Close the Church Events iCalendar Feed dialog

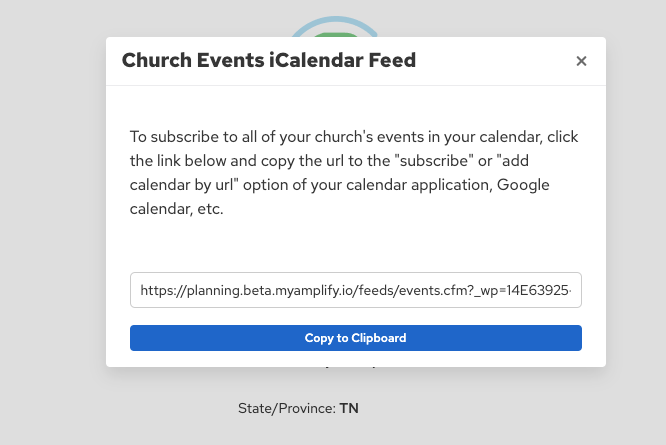coord(581,61)
